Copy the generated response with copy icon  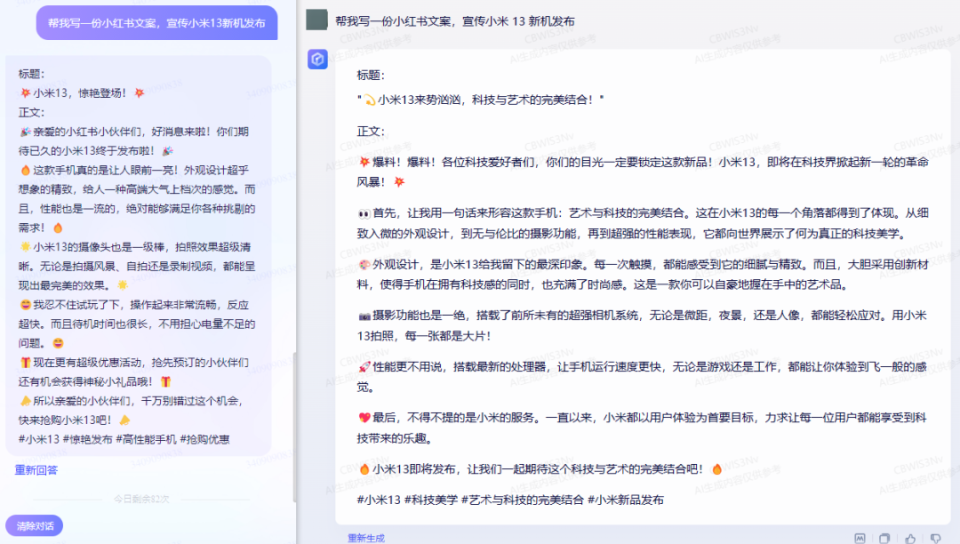[884, 538]
